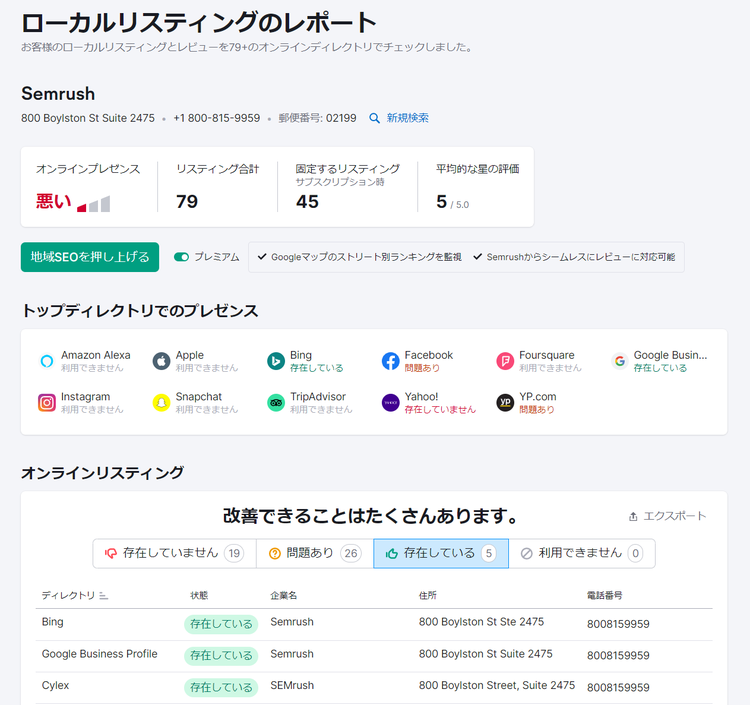
Task: Click the Facebook directory icon
Action: click(390, 361)
